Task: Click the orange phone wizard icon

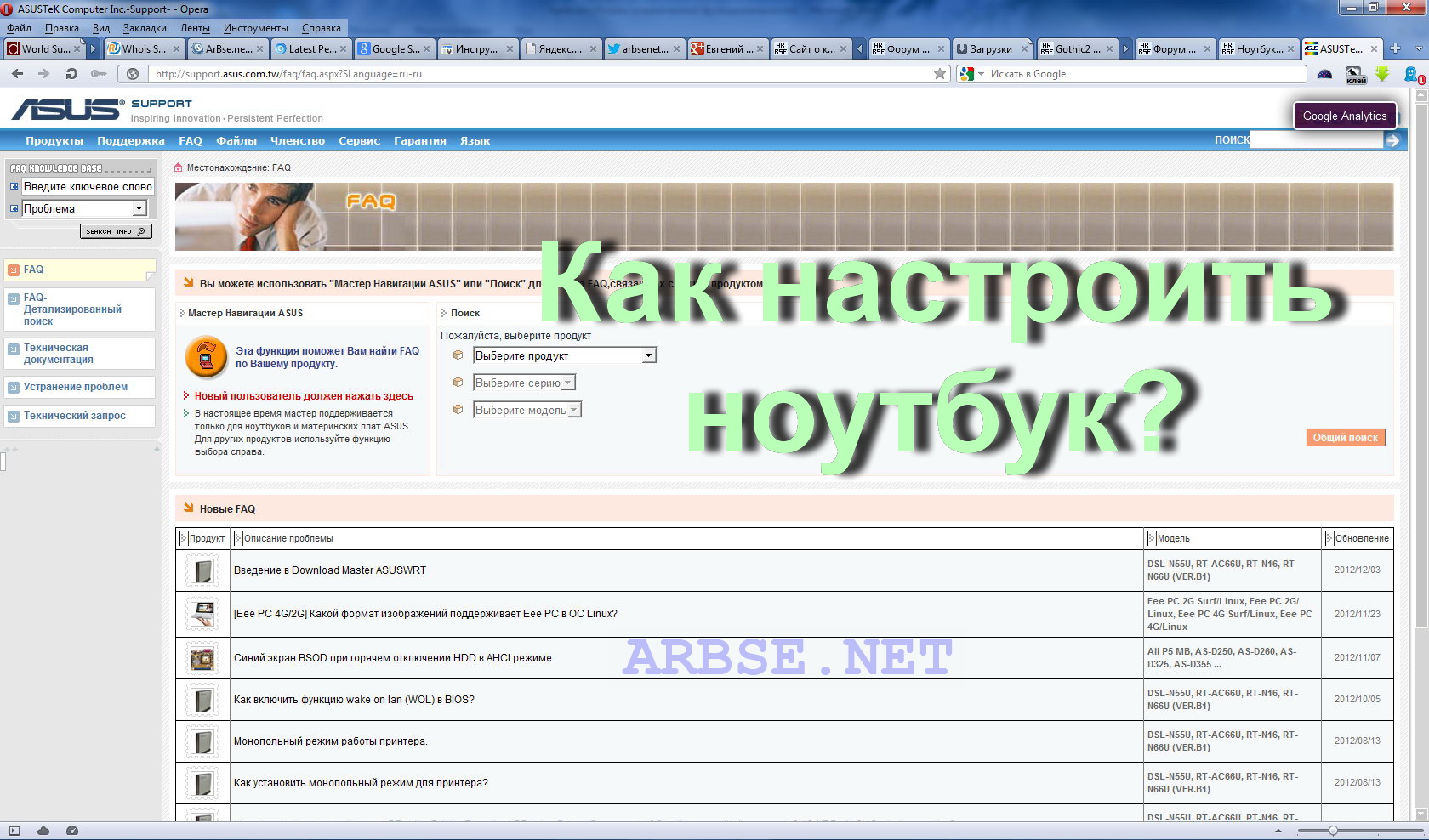Action: pos(206,357)
